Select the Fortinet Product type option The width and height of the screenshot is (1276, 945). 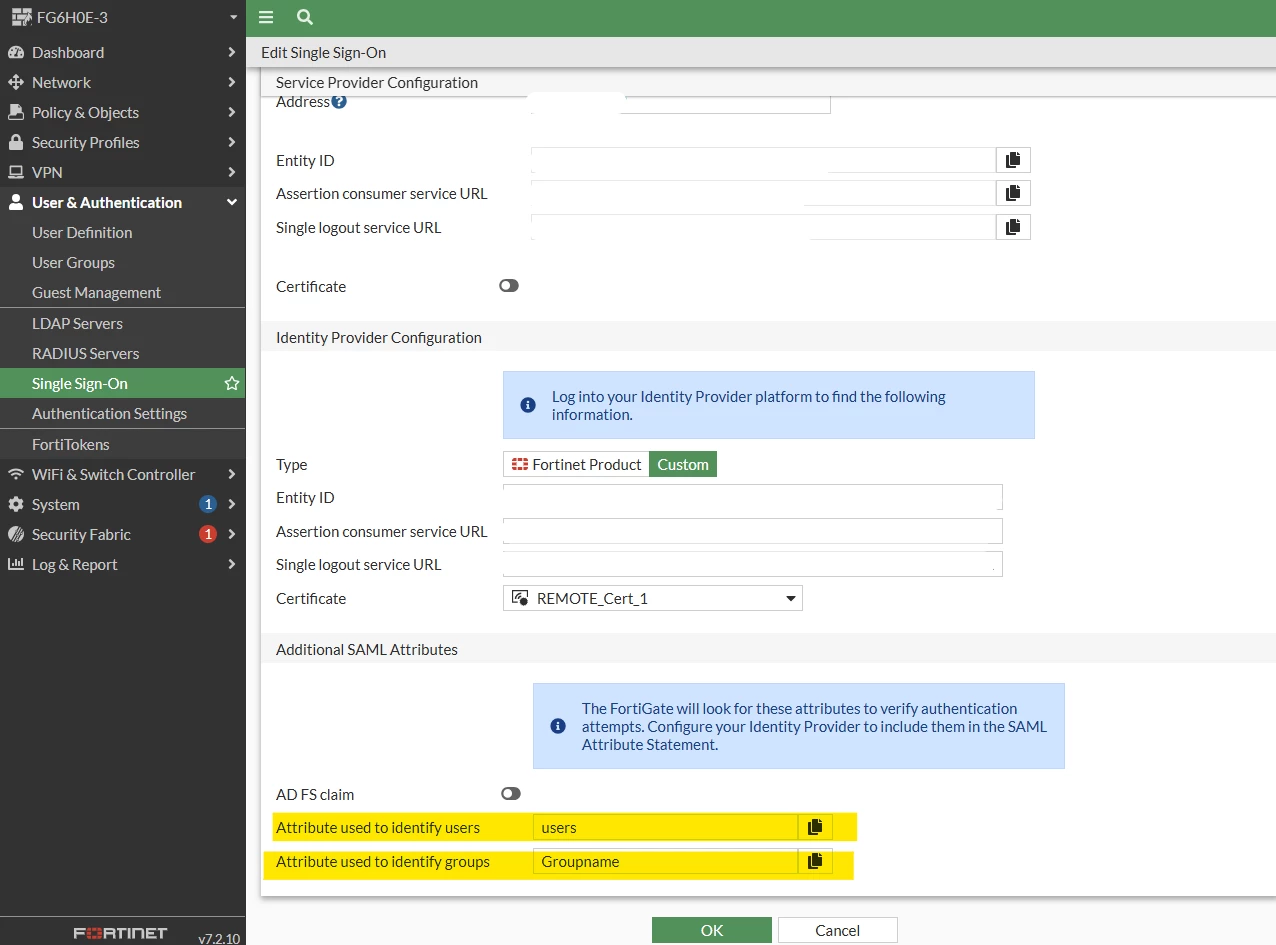tap(577, 464)
